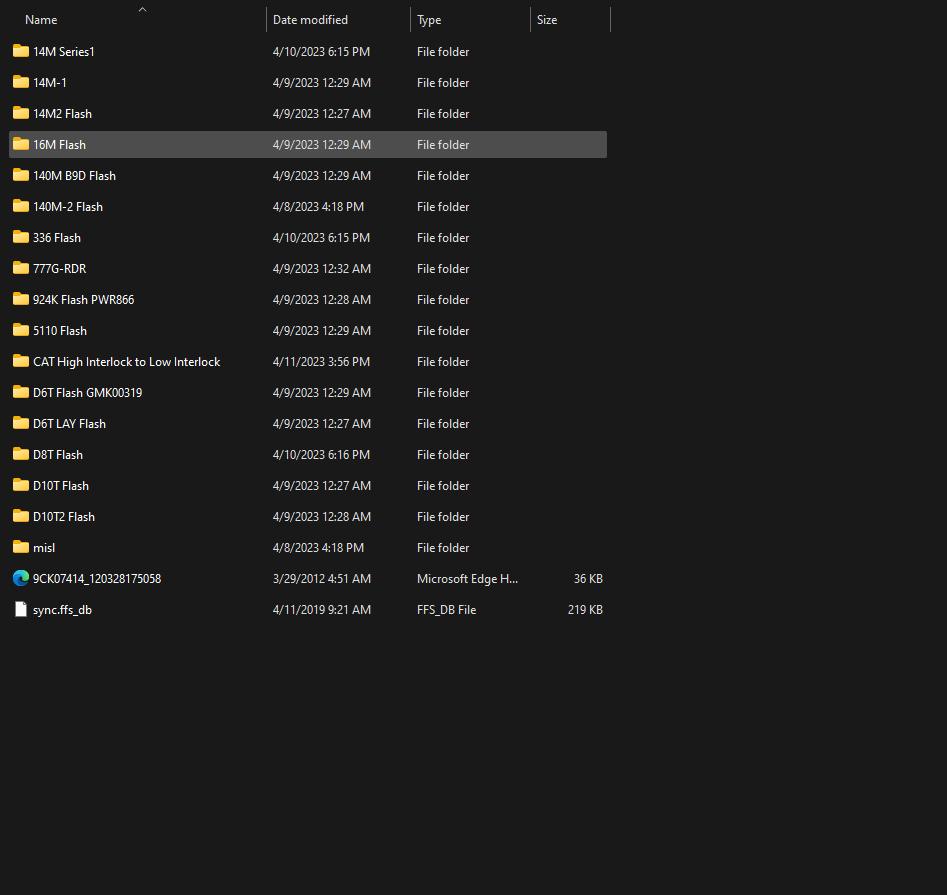Sort by the Size column header
This screenshot has height=895, width=947.
(x=547, y=19)
